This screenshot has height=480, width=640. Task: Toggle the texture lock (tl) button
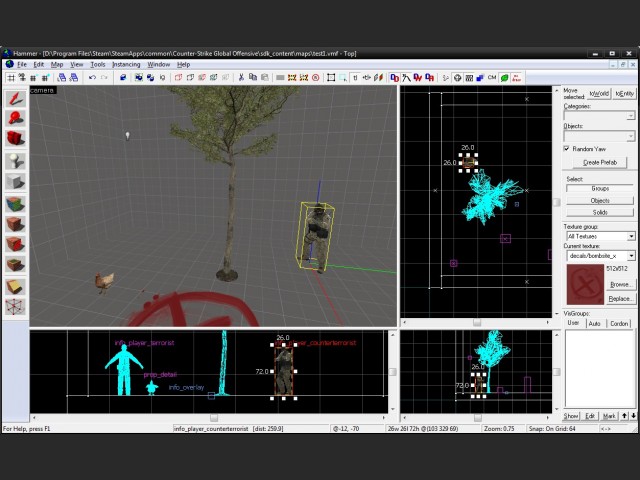pos(355,78)
